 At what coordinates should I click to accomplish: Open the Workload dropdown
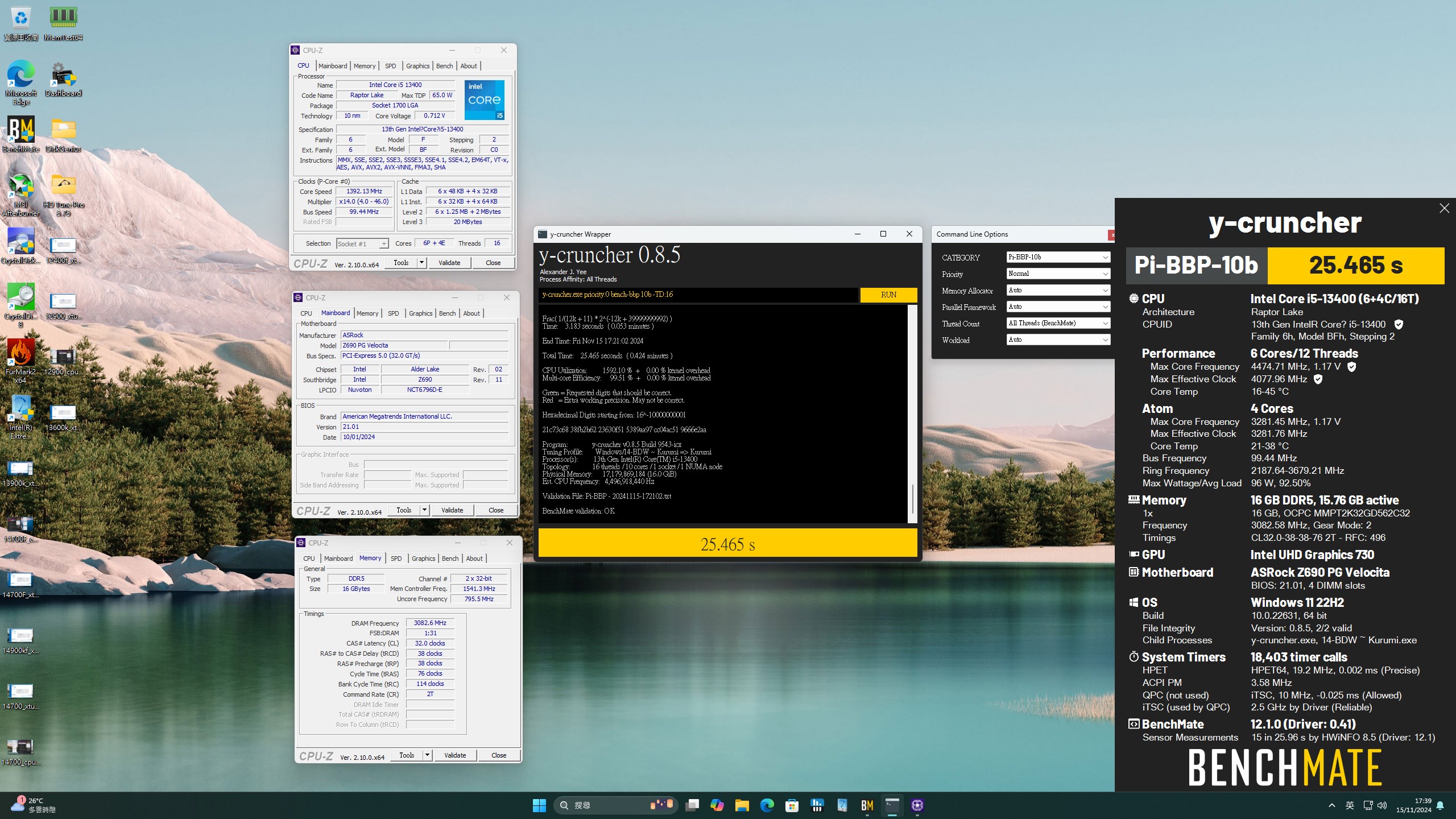click(1058, 340)
